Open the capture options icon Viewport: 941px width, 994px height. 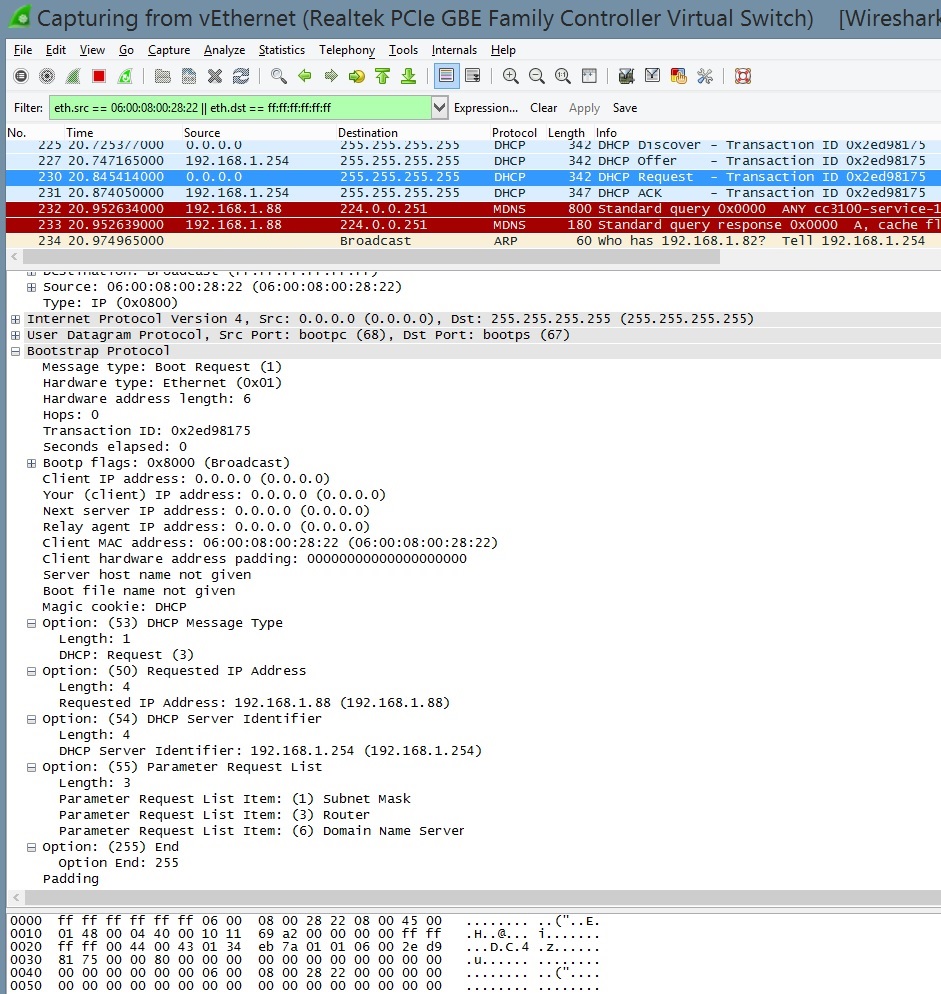click(x=47, y=77)
